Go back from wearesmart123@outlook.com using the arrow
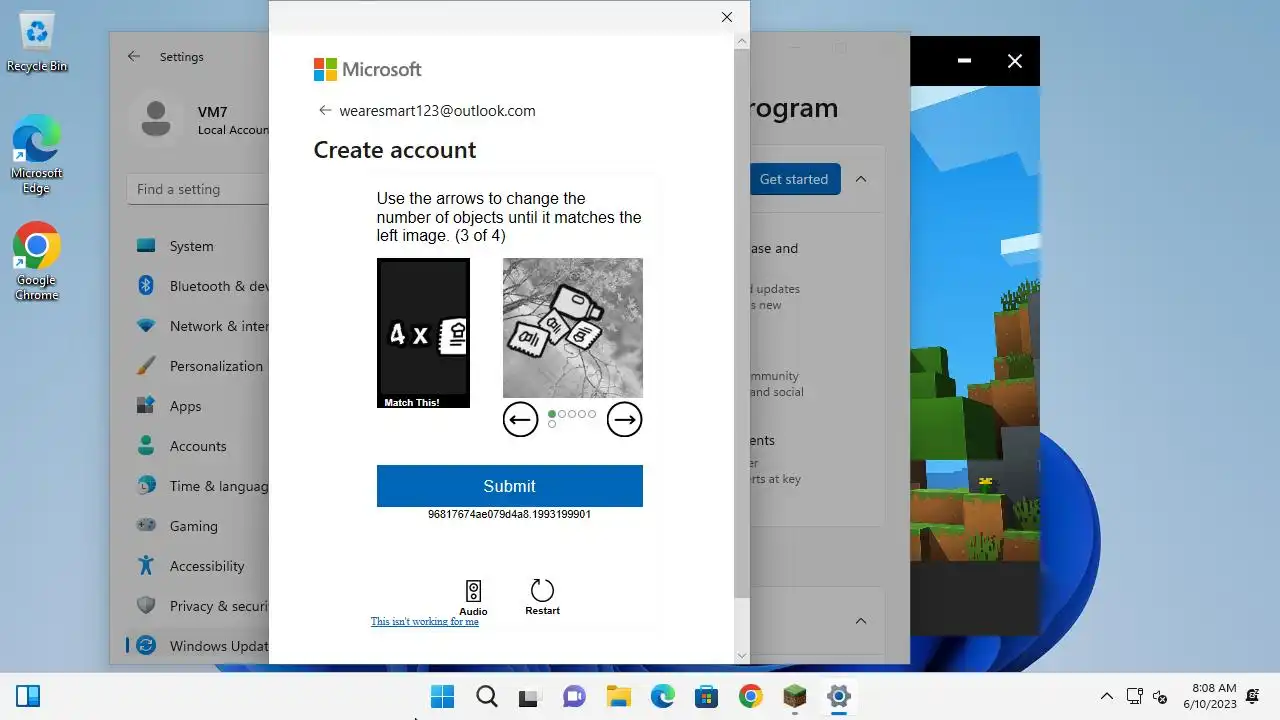This screenshot has height=720, width=1280. click(325, 111)
